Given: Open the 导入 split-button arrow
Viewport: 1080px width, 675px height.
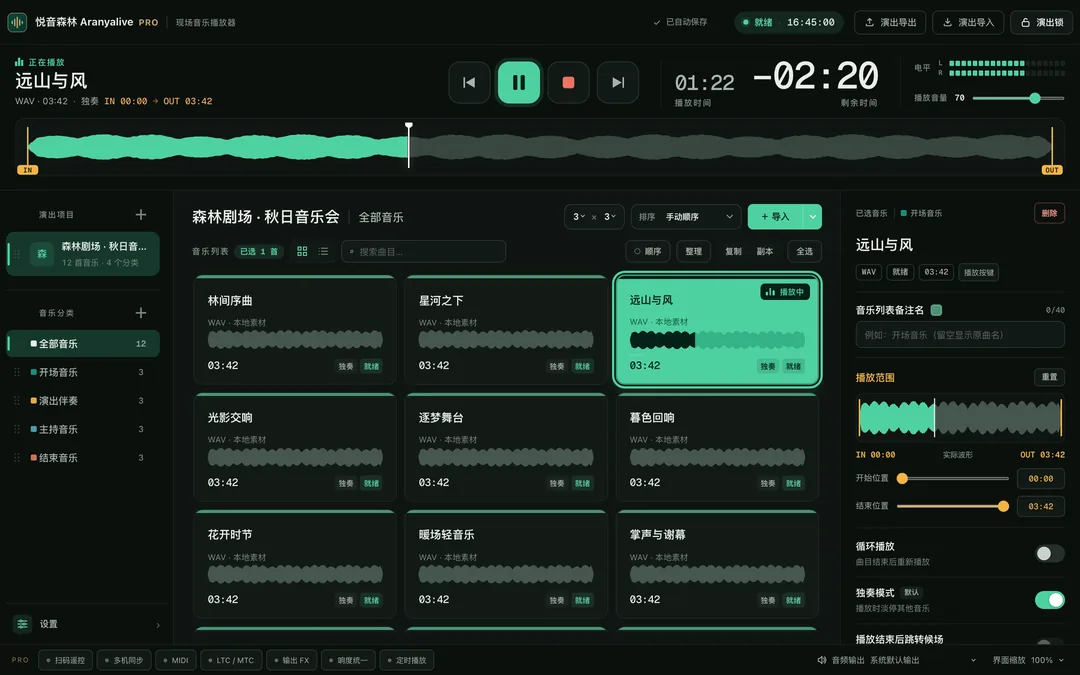Looking at the screenshot, I should click(x=813, y=216).
